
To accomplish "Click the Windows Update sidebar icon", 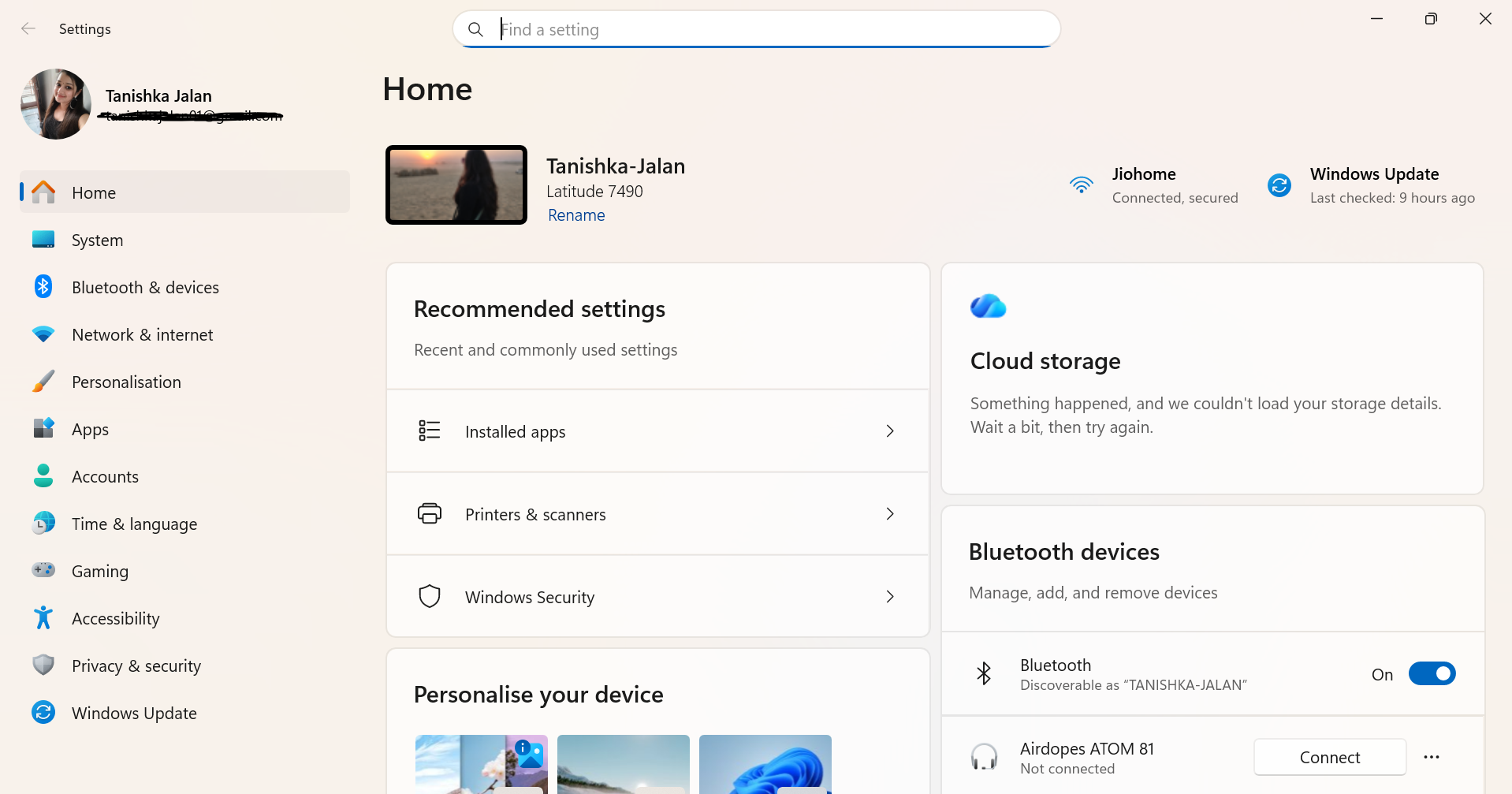I will (43, 712).
